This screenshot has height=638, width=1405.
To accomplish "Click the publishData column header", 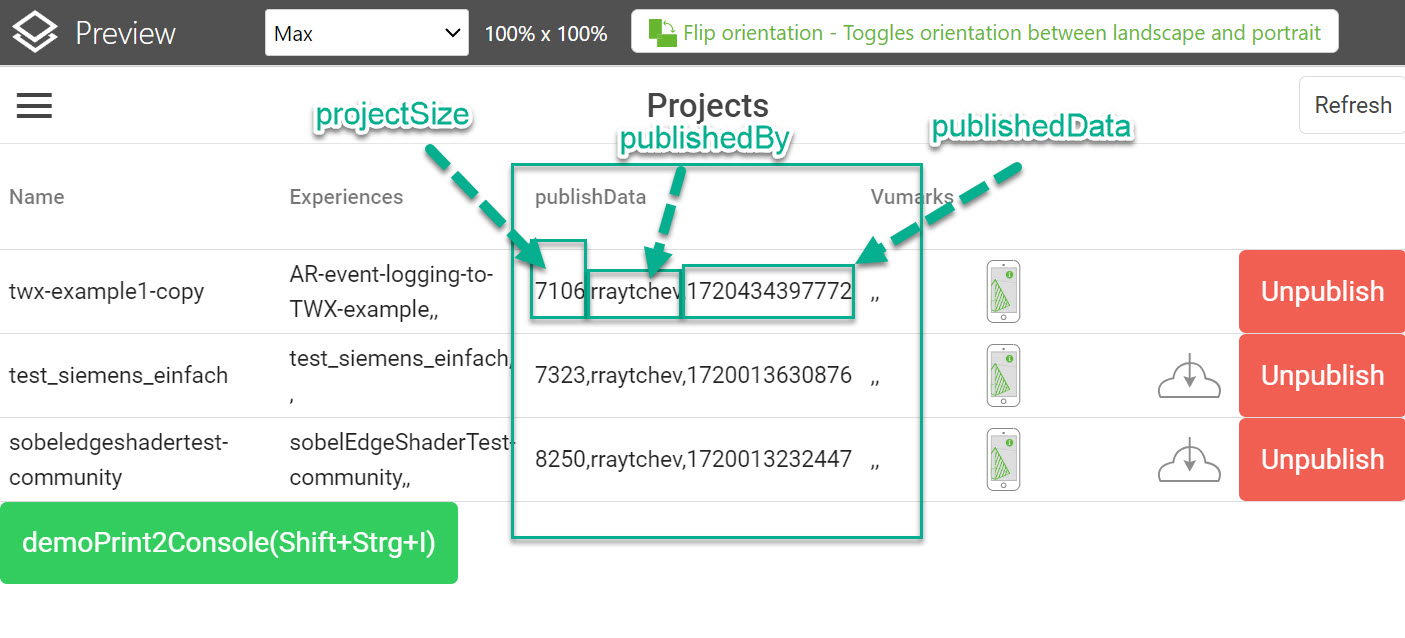I will (589, 197).
